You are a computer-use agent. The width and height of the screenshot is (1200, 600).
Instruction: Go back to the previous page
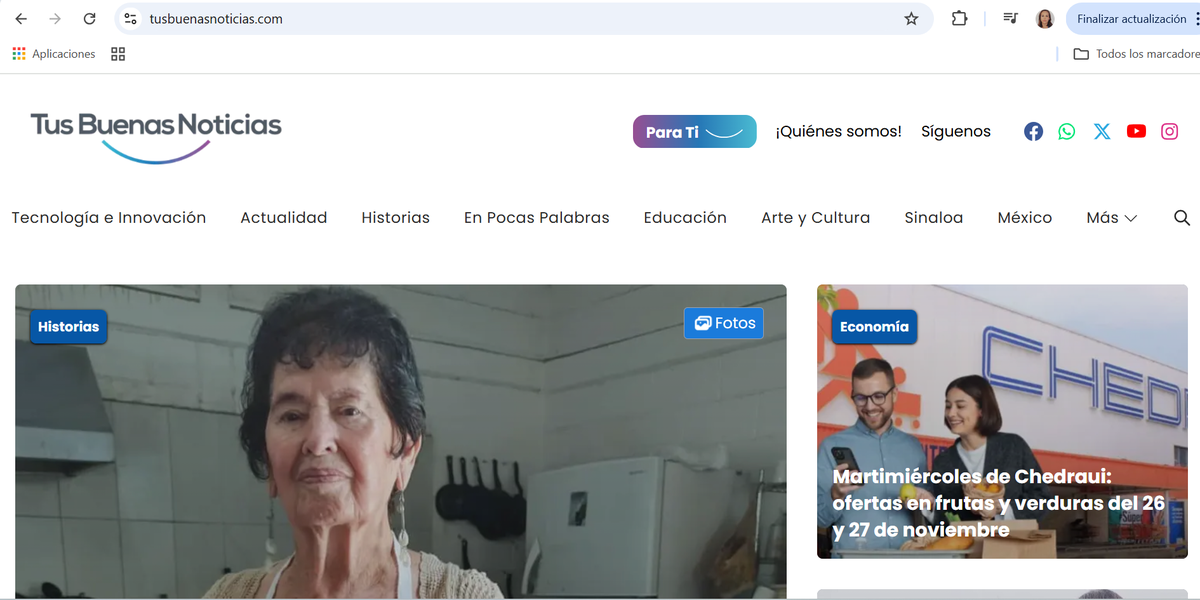(21, 19)
